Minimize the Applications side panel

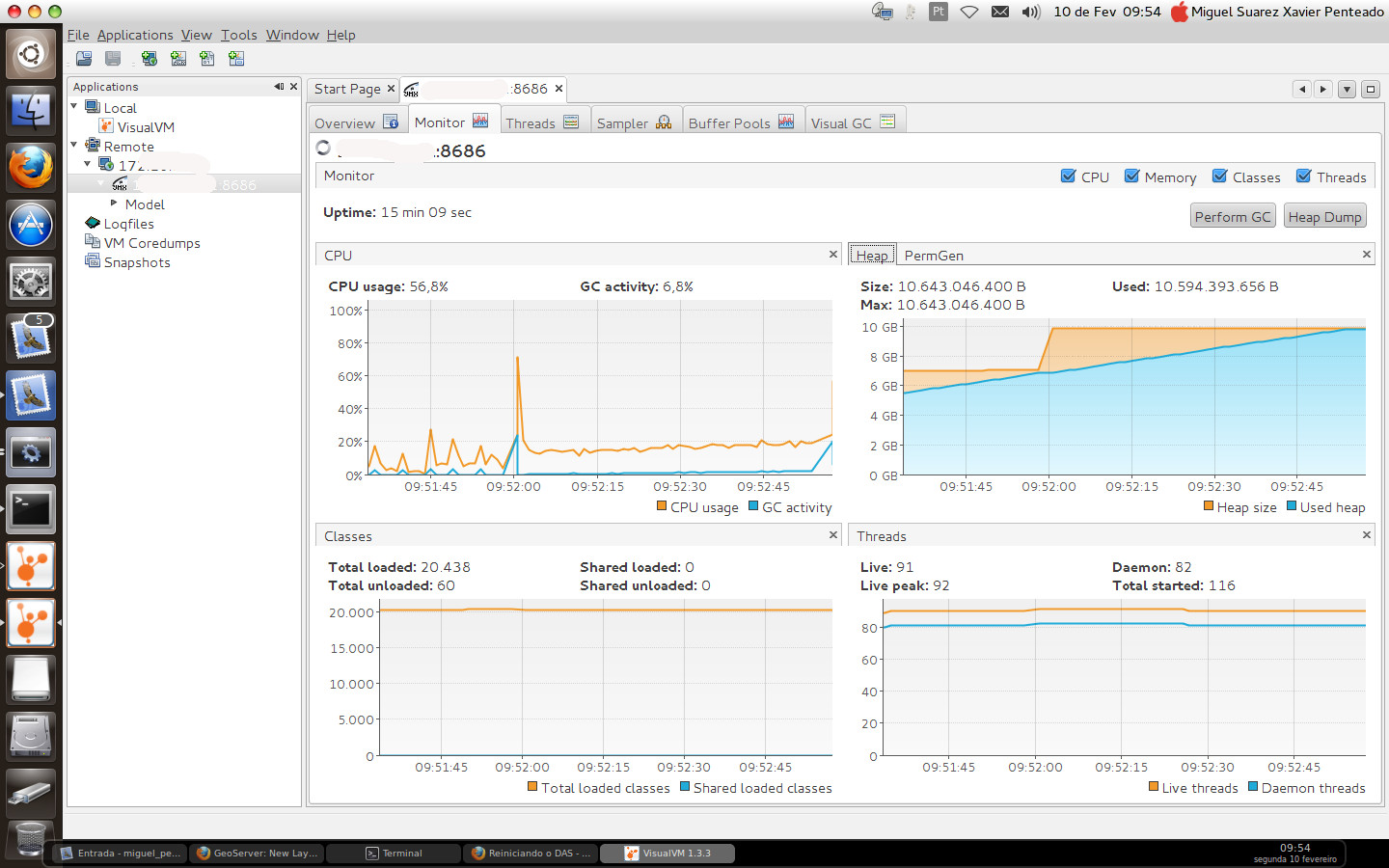point(280,87)
